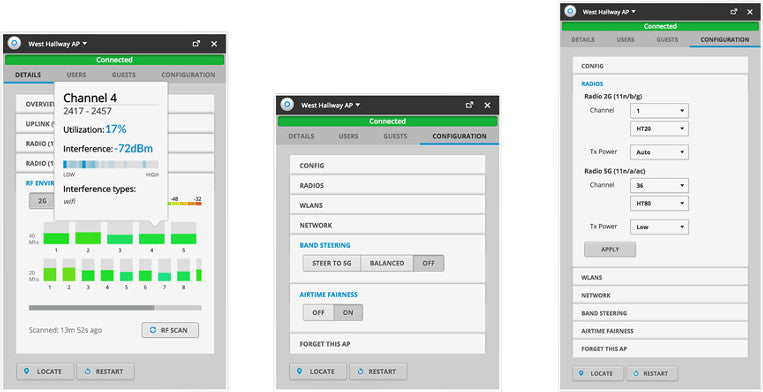Click interference low-to-high gradient bar

pyautogui.click(x=111, y=164)
